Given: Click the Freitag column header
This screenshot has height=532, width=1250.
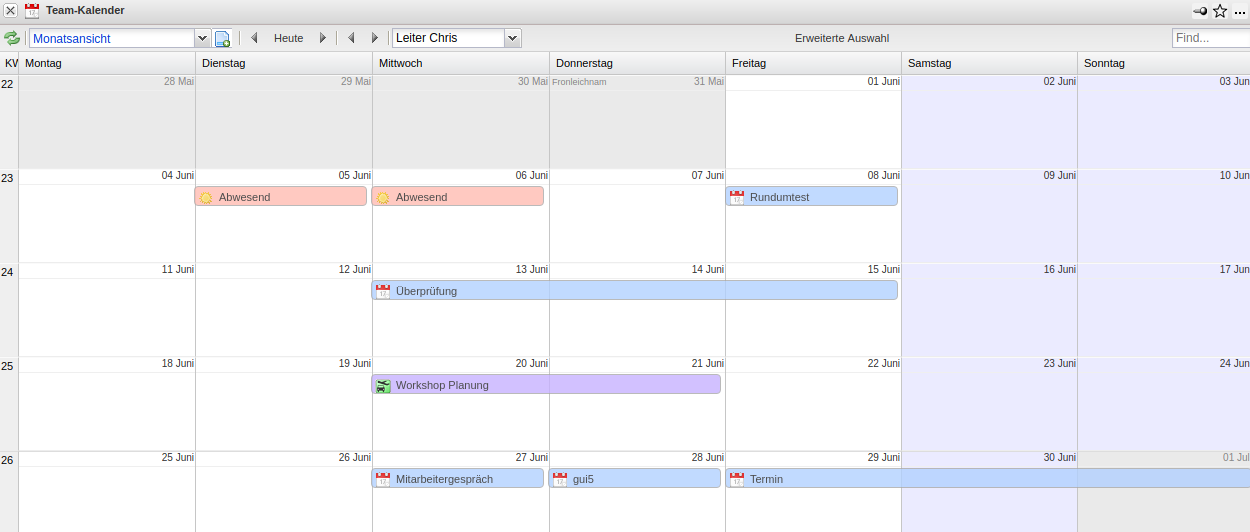Looking at the screenshot, I should (813, 63).
